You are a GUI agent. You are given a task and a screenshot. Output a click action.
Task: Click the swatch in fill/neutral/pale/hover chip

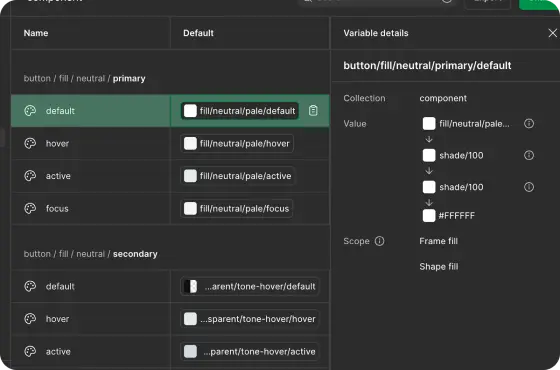coord(190,144)
